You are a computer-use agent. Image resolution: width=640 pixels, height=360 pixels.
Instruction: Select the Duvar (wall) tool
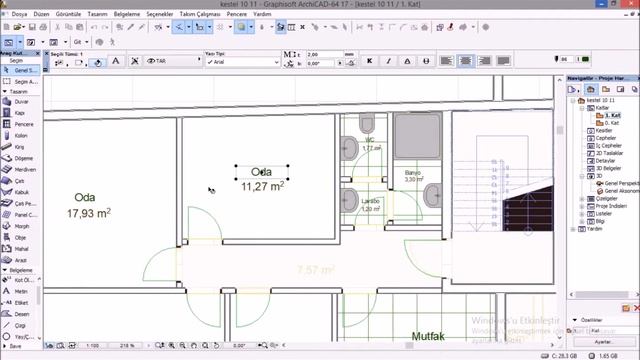tap(20, 102)
